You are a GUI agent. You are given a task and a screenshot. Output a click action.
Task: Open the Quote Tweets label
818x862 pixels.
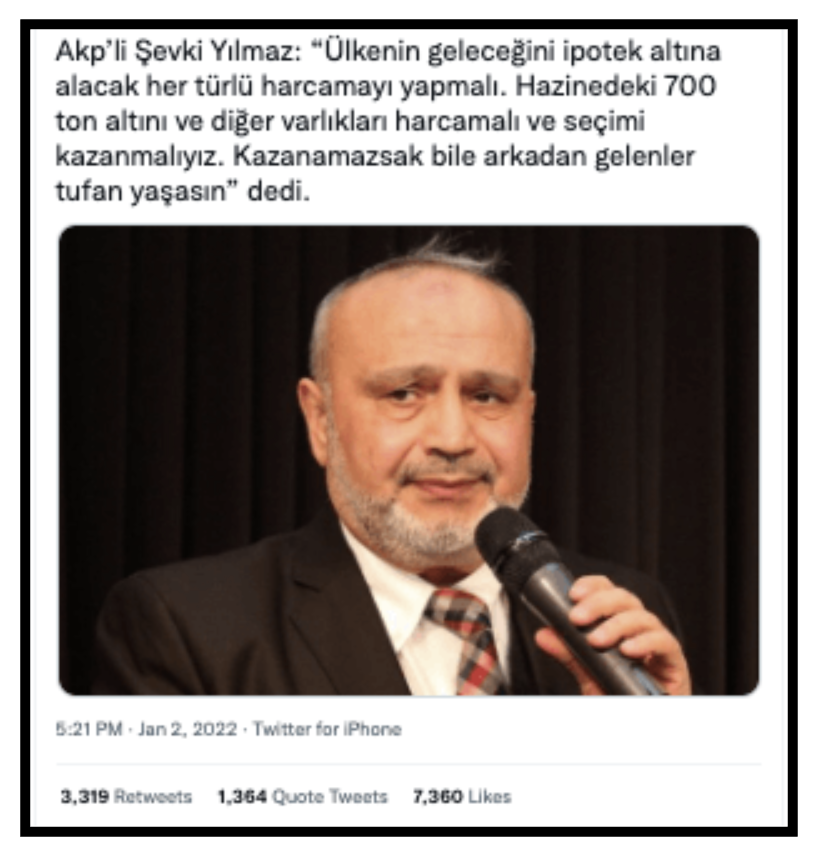[x=330, y=797]
